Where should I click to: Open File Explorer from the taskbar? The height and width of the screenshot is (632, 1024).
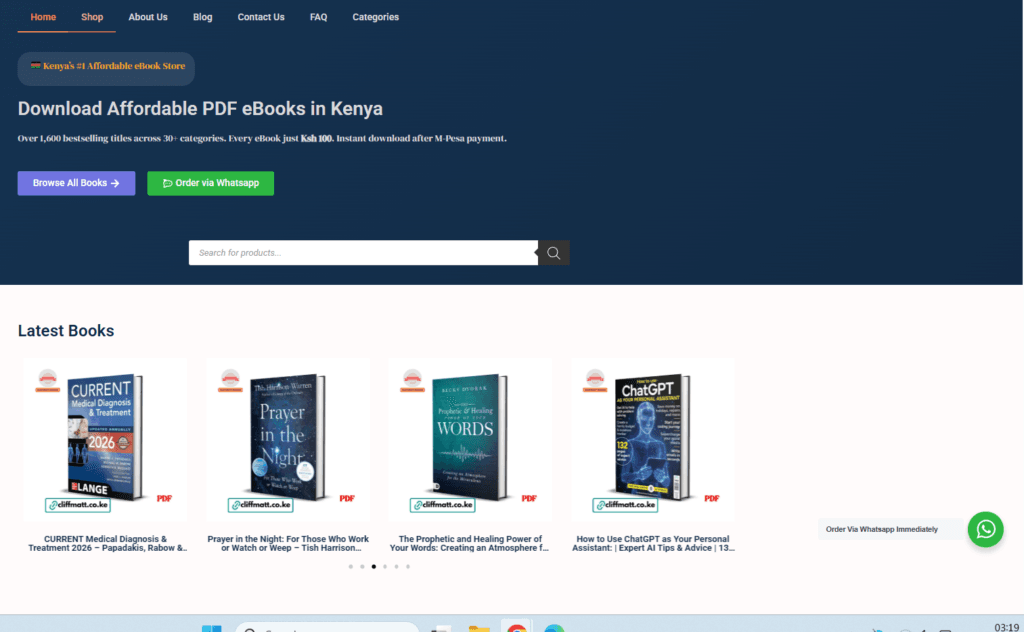(x=479, y=628)
